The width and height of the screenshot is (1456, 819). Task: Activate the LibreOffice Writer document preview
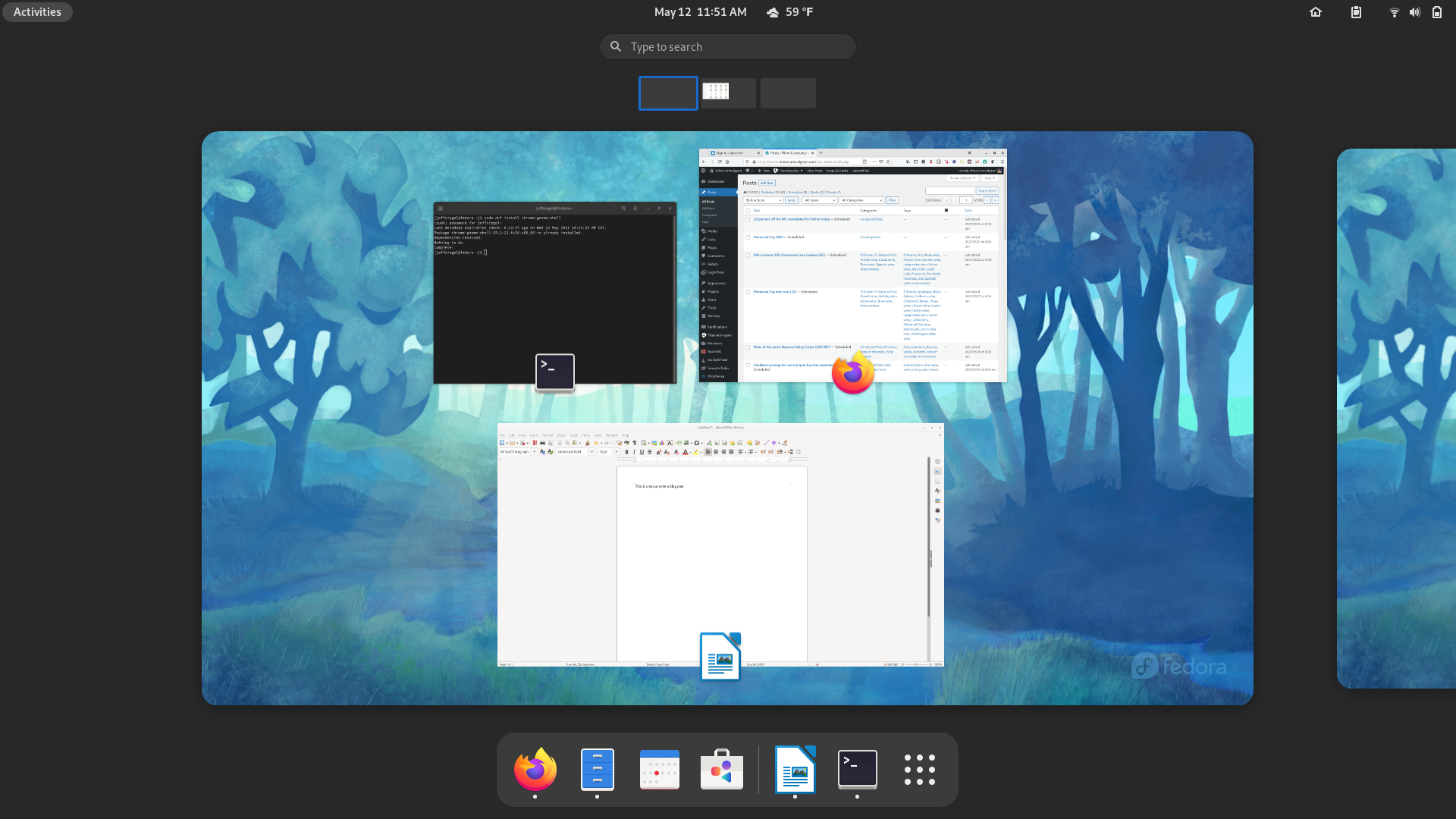coord(720,545)
